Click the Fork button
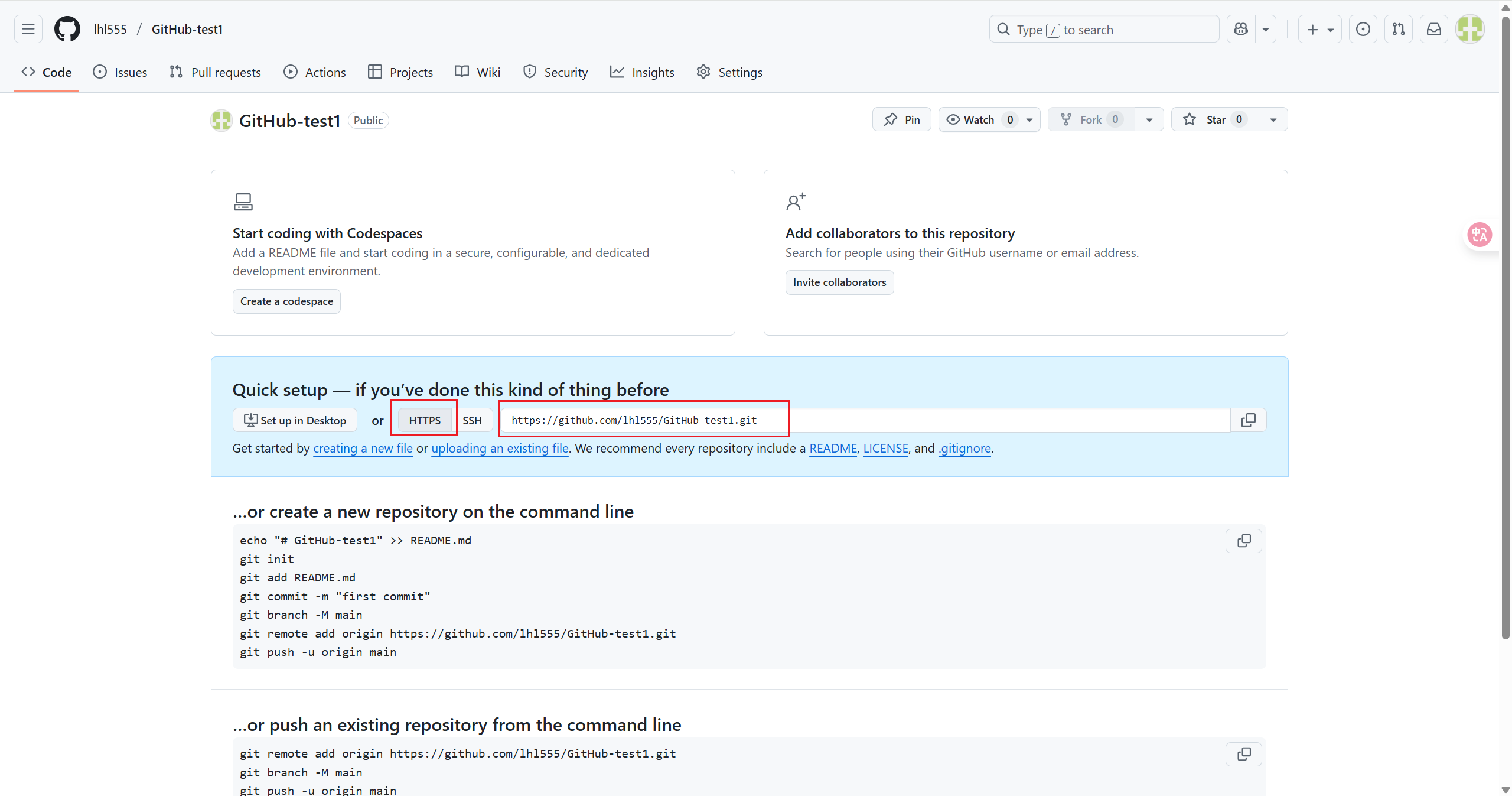The image size is (1512, 796). point(1091,119)
